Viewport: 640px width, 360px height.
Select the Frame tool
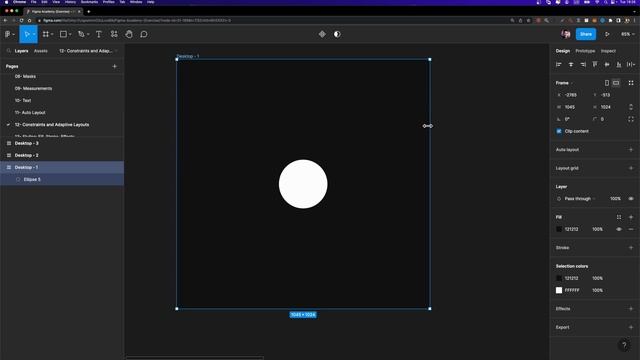(x=46, y=34)
